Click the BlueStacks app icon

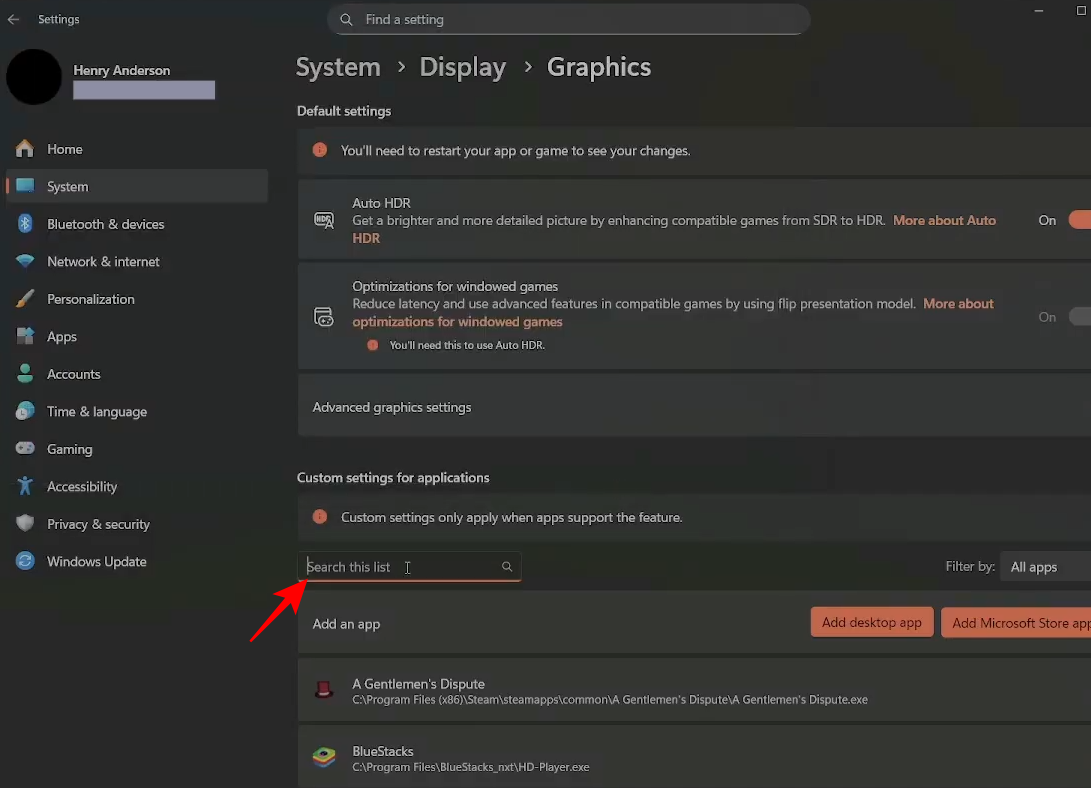[323, 758]
